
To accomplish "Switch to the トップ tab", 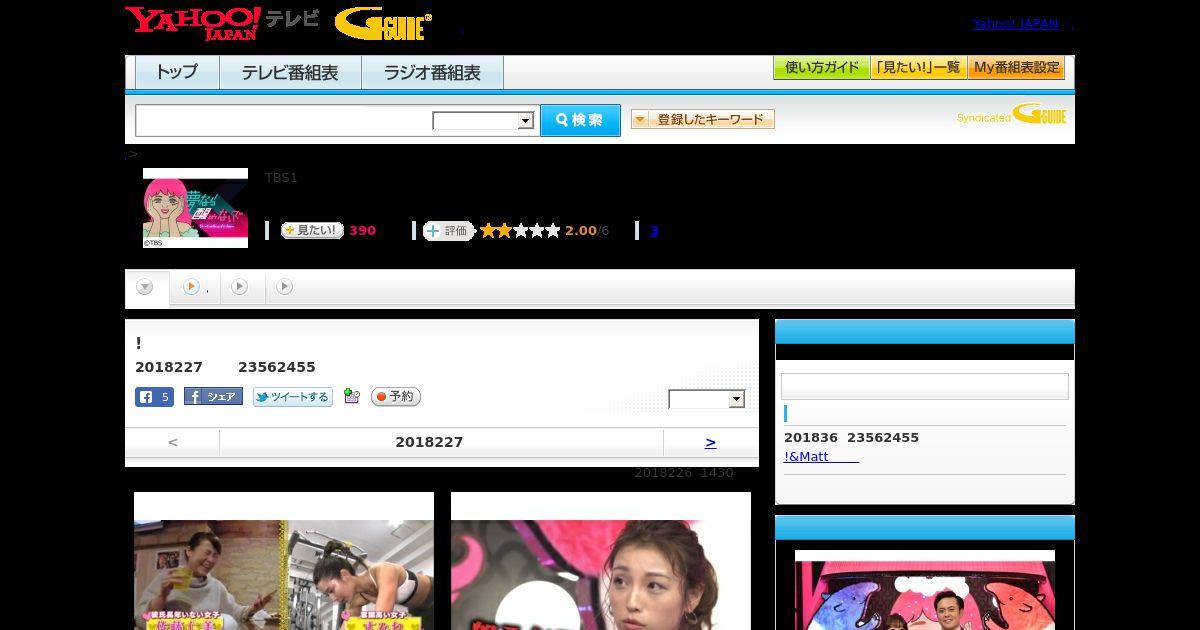I will tap(177, 73).
